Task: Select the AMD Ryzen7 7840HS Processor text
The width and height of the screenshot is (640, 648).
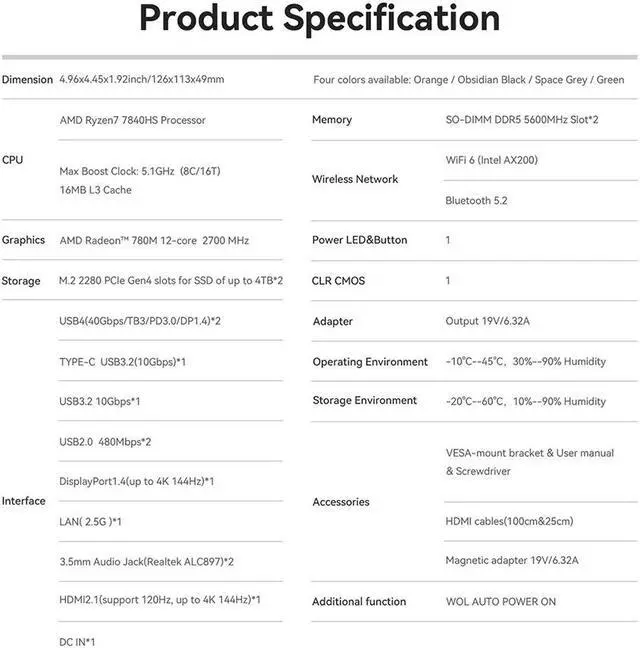Action: tap(132, 120)
